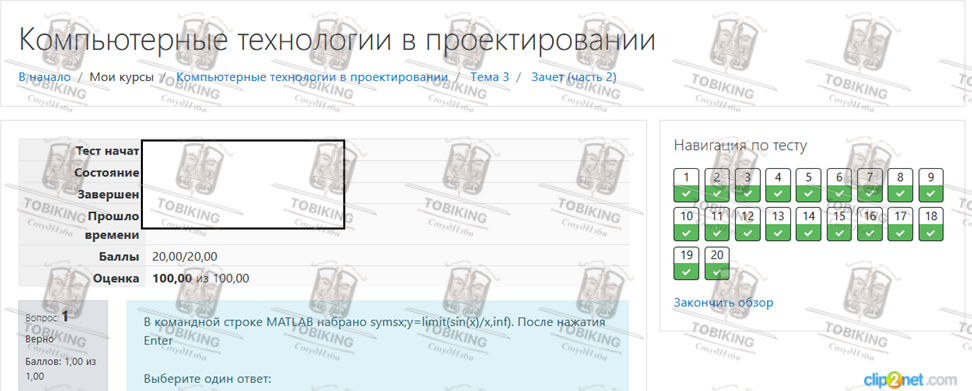Open question 13 navigation box
The image size is (972, 391).
coord(778,224)
